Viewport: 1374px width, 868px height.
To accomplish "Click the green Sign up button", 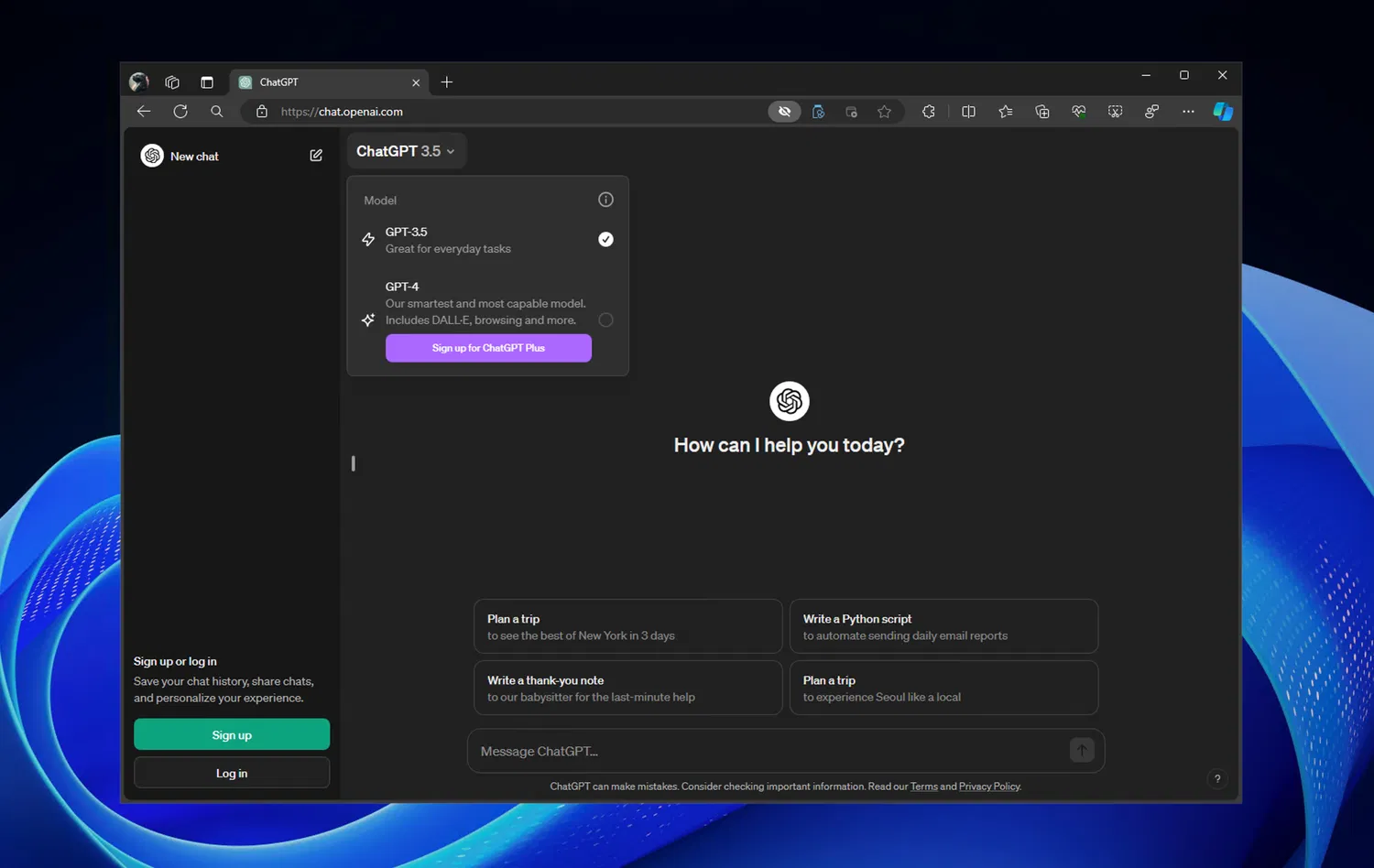I will (x=232, y=734).
